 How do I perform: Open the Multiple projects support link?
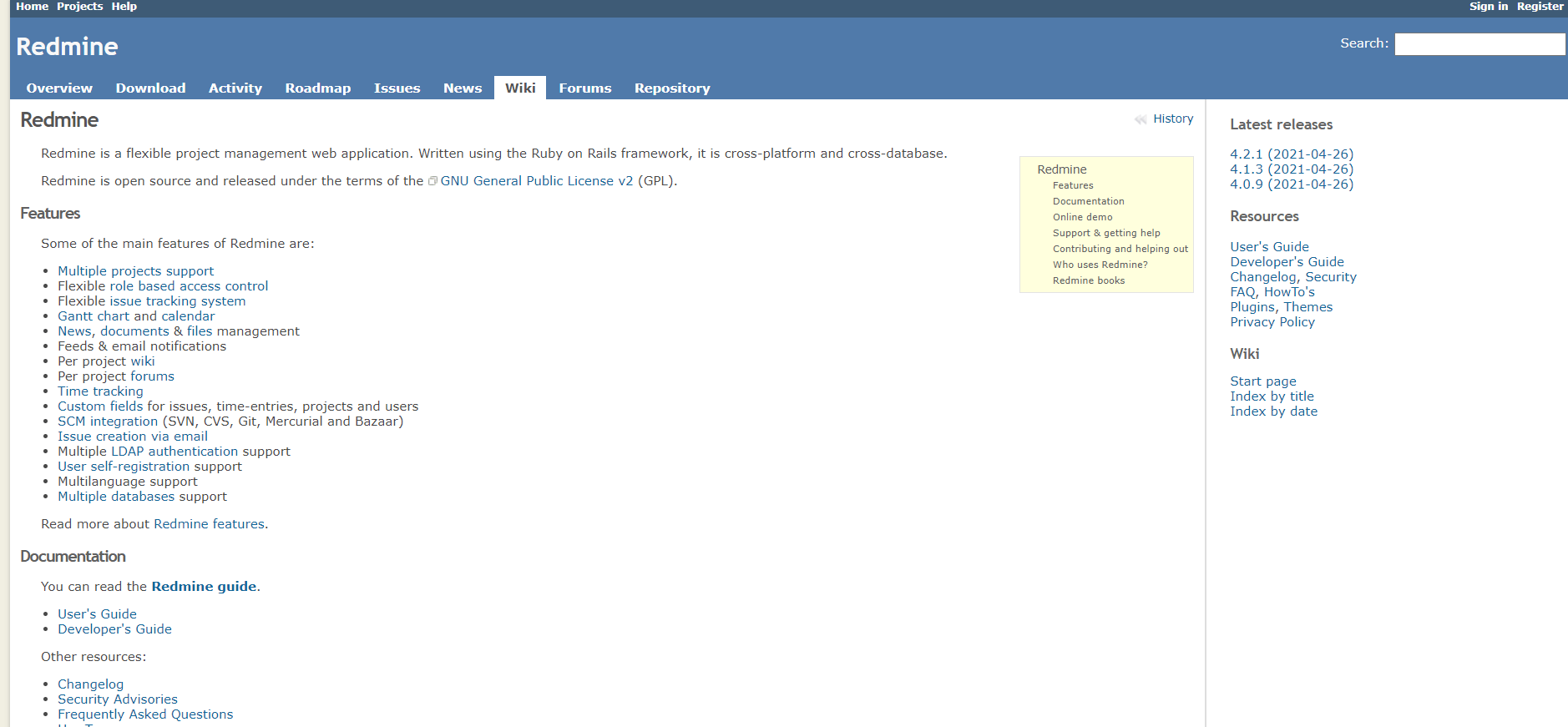(x=135, y=271)
